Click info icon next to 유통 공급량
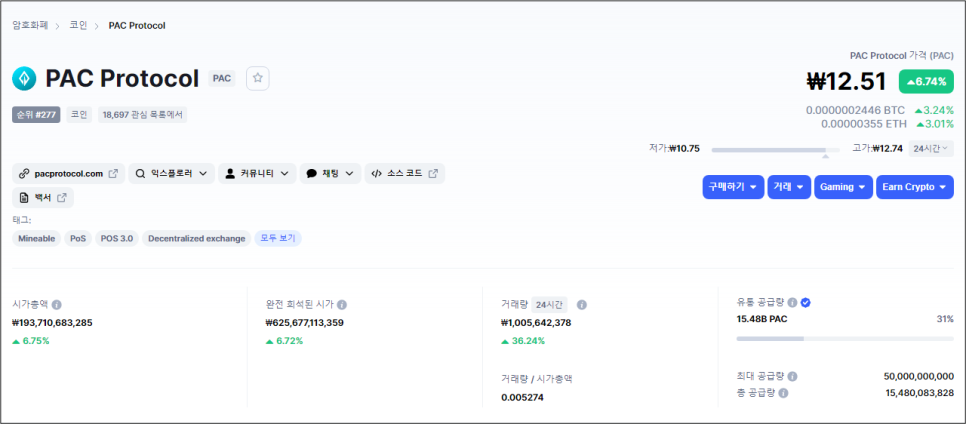Image resolution: width=966 pixels, height=424 pixels. [x=792, y=303]
